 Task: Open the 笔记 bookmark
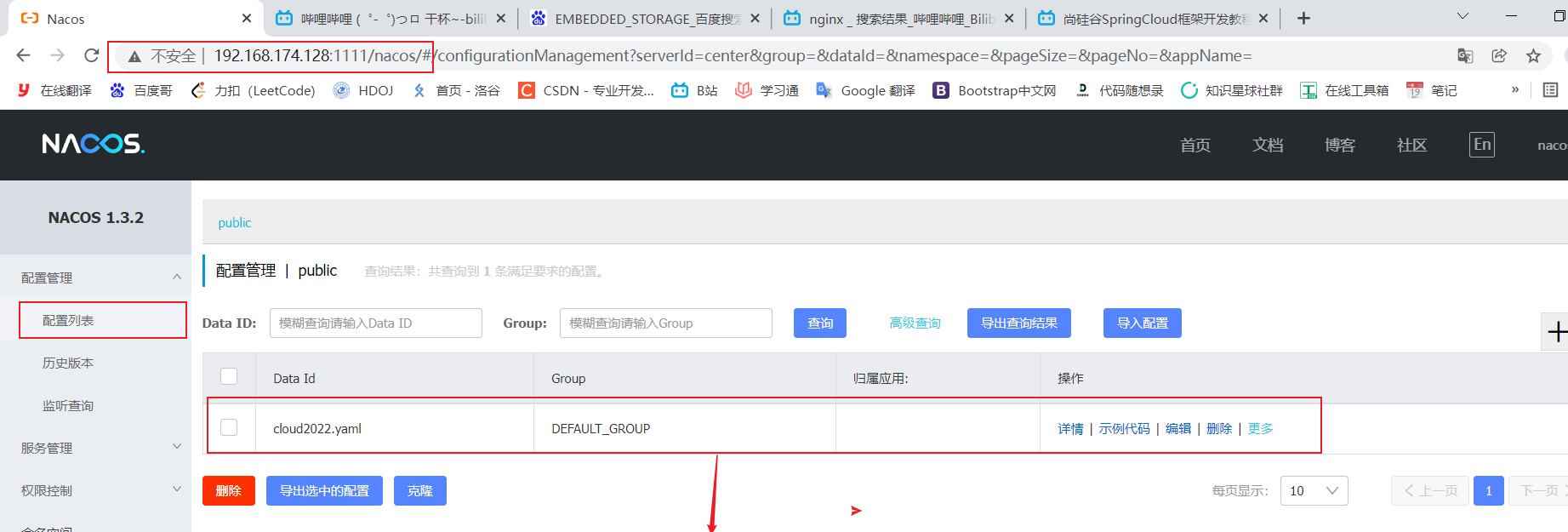(x=1432, y=90)
